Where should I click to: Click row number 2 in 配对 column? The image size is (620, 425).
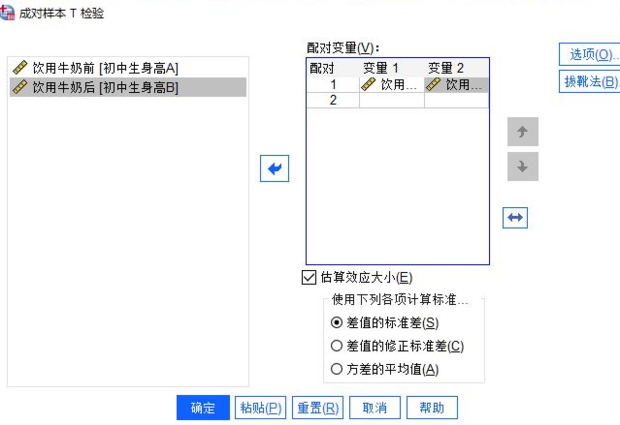[333, 100]
